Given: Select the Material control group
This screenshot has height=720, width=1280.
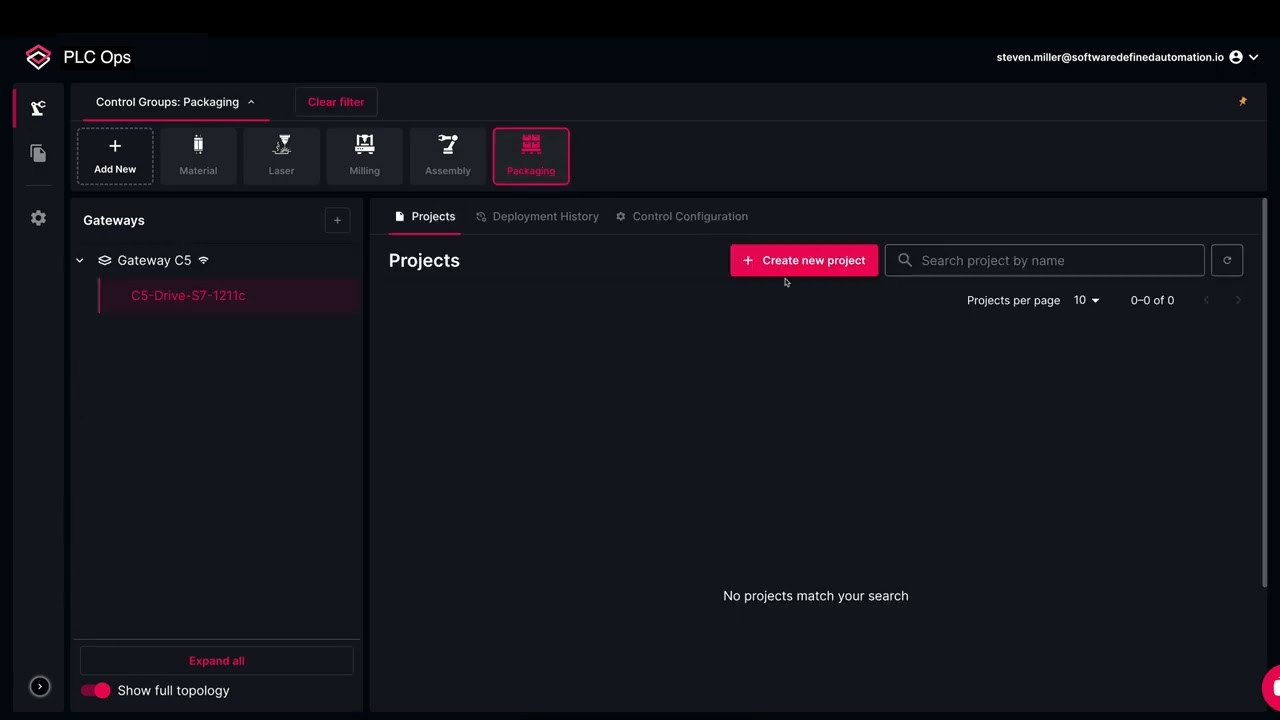Looking at the screenshot, I should 198,156.
